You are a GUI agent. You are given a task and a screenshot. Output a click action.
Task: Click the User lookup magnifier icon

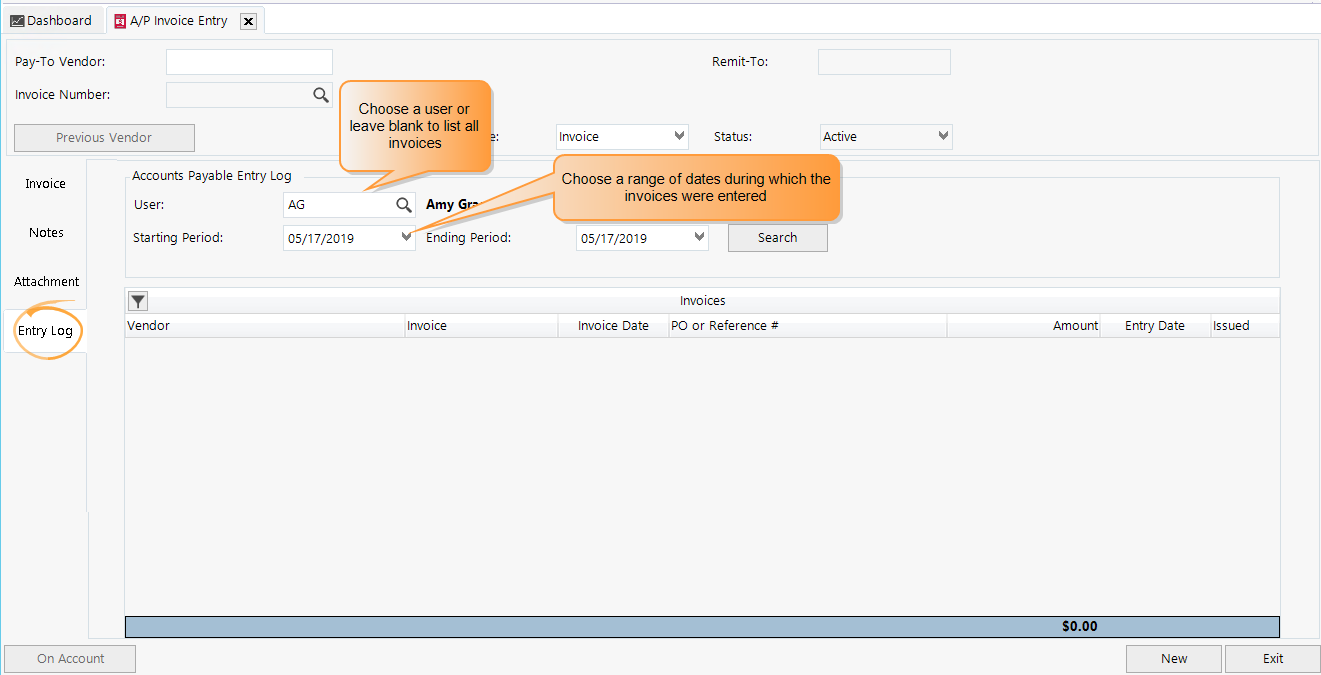tap(403, 204)
